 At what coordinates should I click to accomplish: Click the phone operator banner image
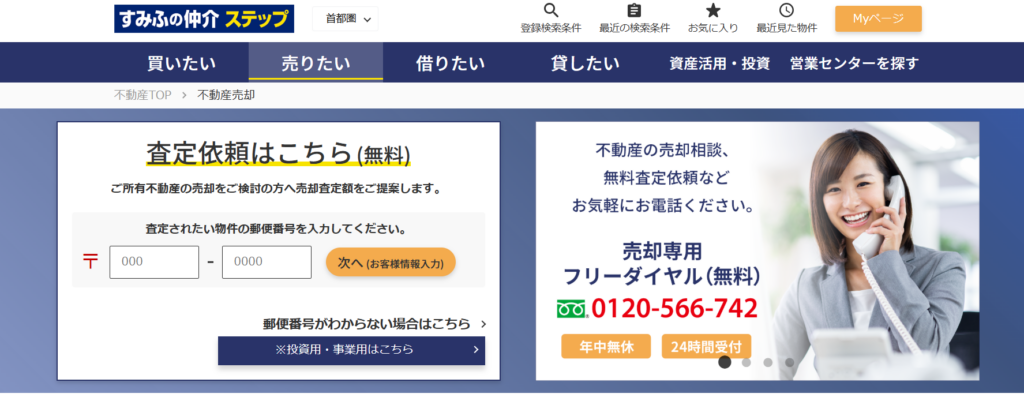click(758, 251)
